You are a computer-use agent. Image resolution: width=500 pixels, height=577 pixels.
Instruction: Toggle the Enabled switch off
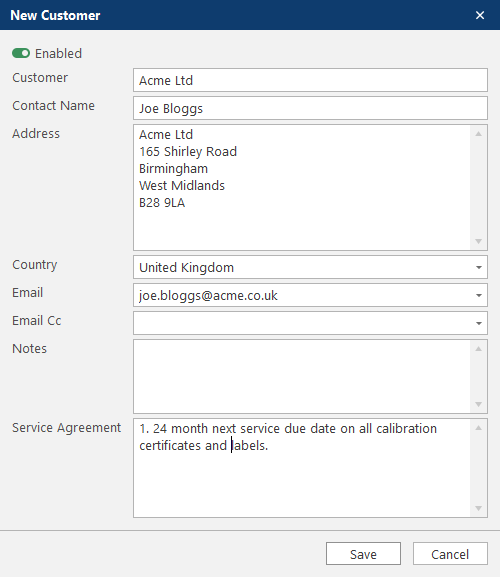(21, 53)
